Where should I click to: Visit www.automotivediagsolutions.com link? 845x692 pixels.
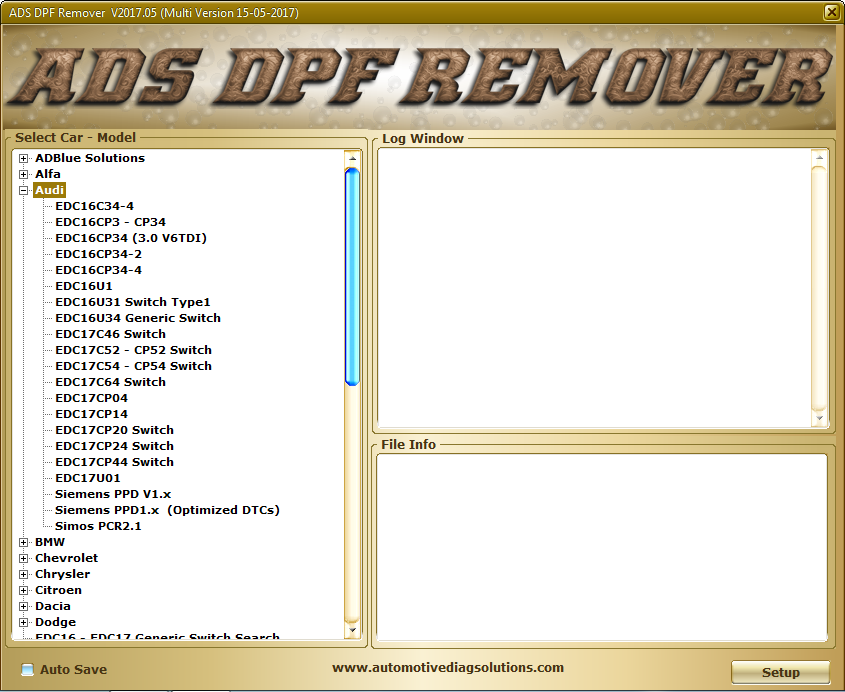click(x=448, y=668)
